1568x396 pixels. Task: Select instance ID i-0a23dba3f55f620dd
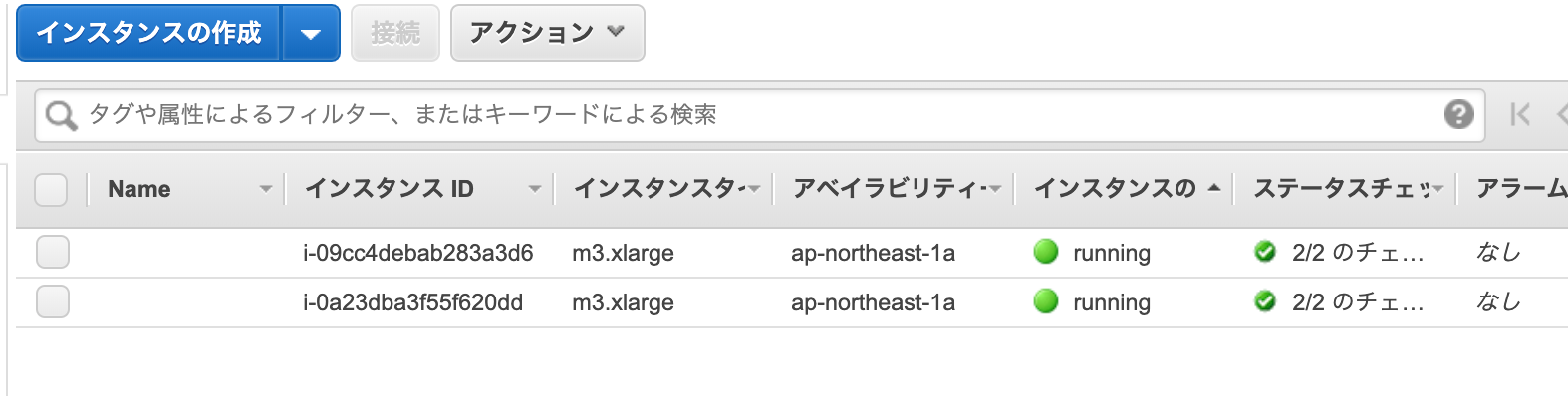pos(412,302)
